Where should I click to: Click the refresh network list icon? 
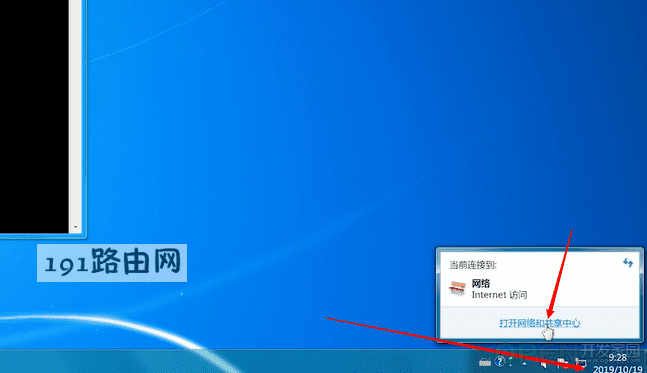click(x=628, y=262)
